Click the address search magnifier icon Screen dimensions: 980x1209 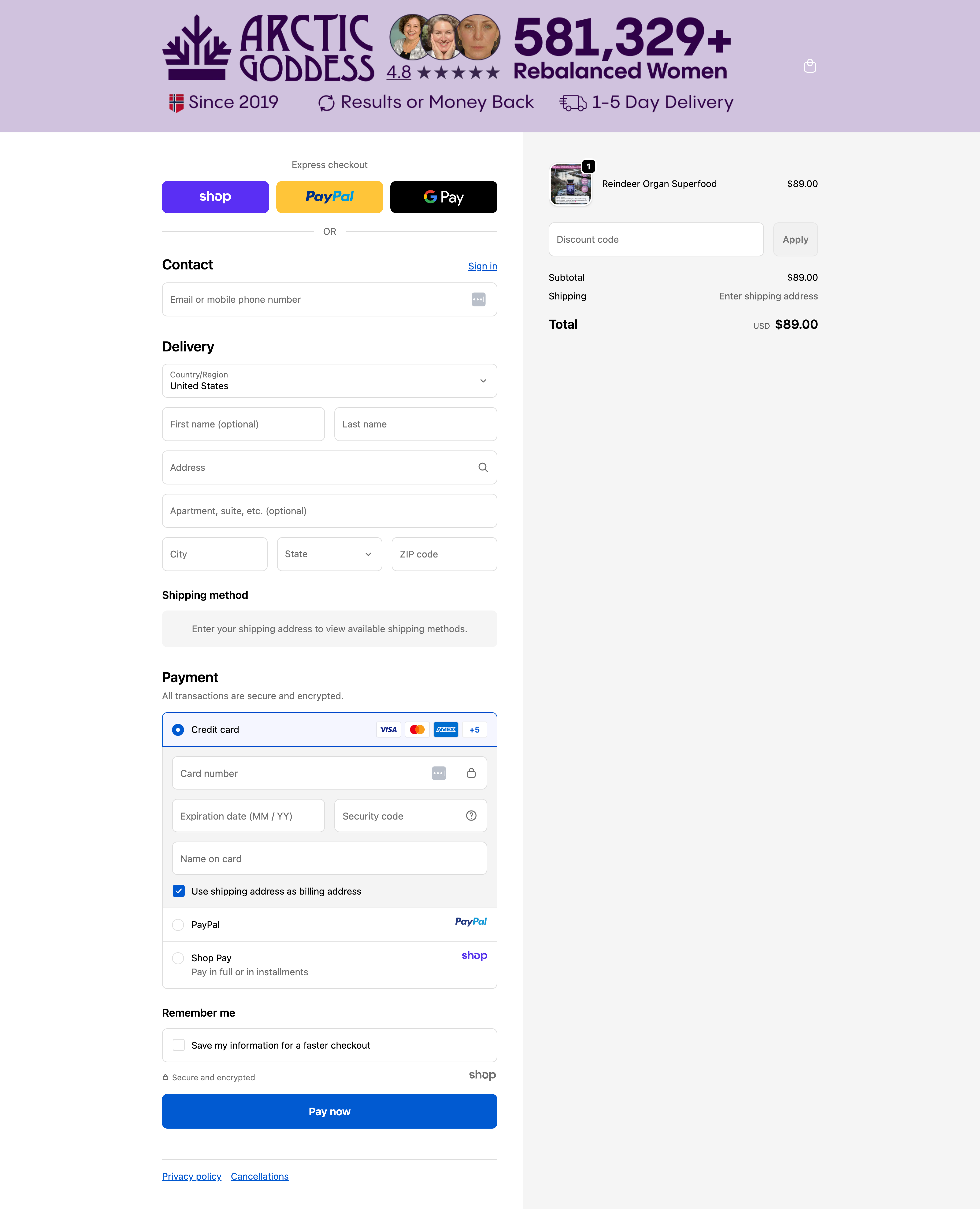(483, 467)
